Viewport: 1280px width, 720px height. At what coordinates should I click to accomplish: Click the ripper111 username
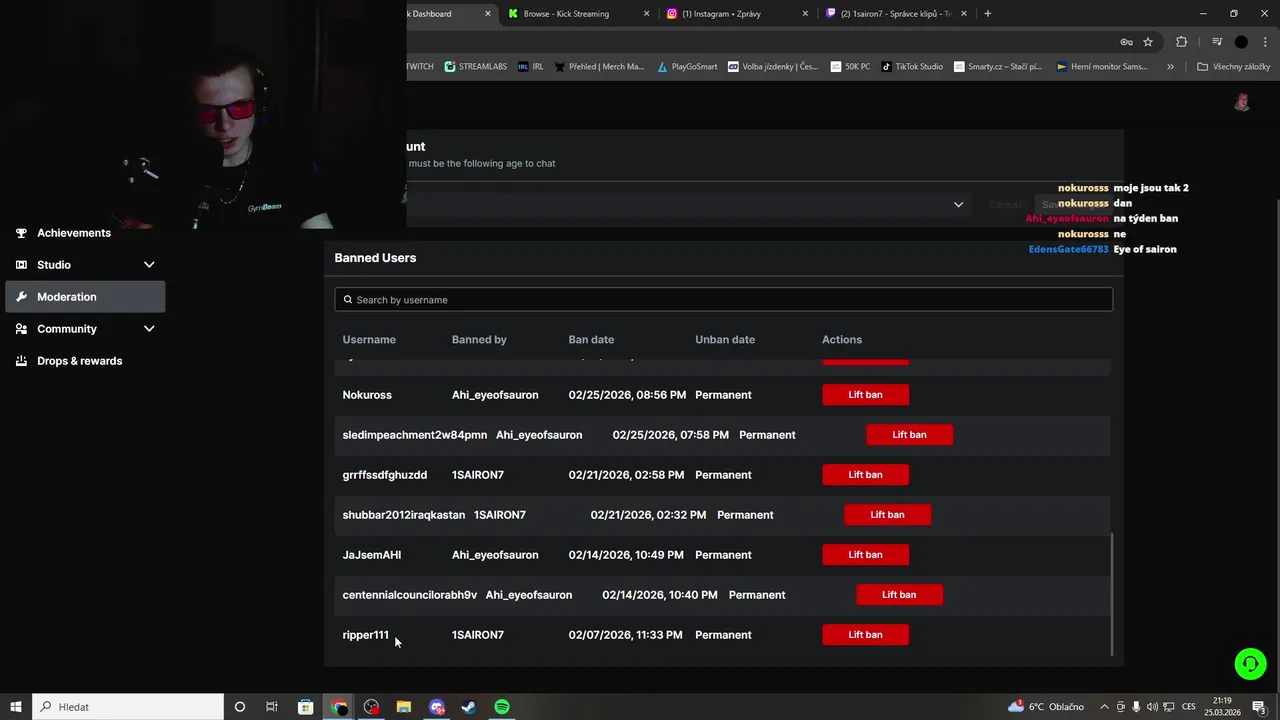(x=366, y=635)
